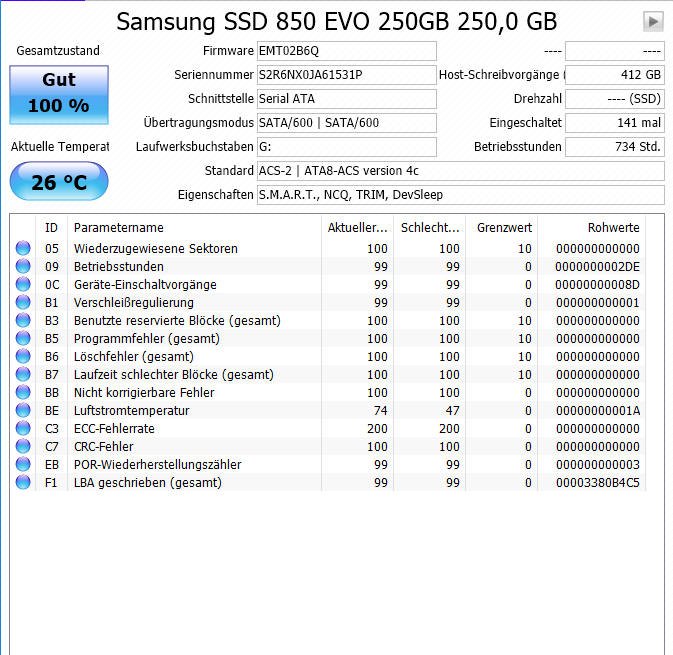Click status orb for Geräte-Einschaltvorgänge row
This screenshot has width=673, height=655.
pos(23,284)
